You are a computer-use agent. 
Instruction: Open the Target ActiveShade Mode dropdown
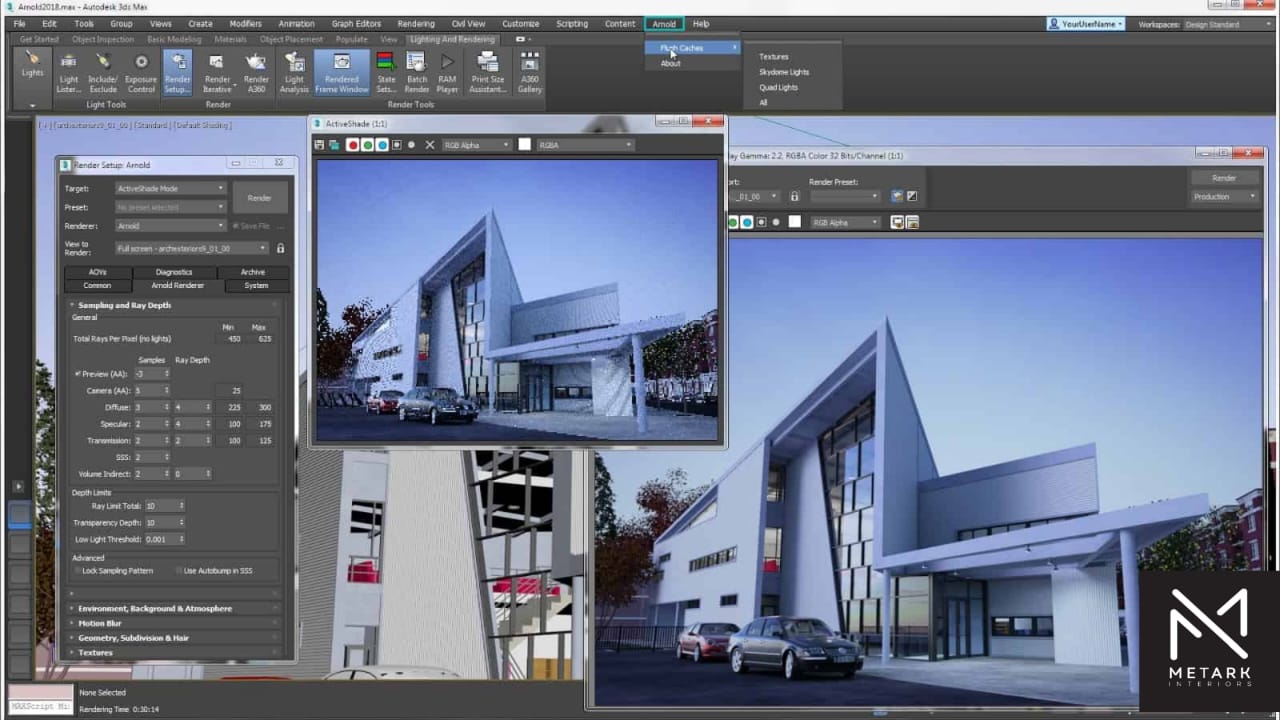pyautogui.click(x=170, y=188)
